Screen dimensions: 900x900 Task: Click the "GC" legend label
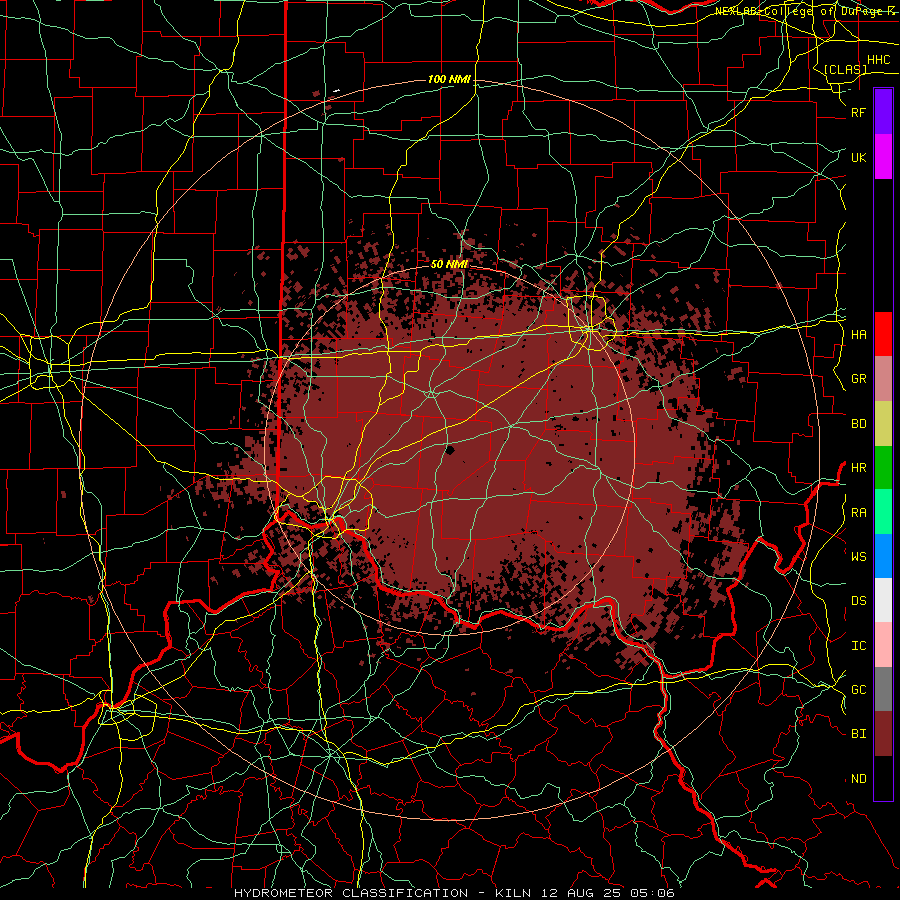pyautogui.click(x=859, y=689)
